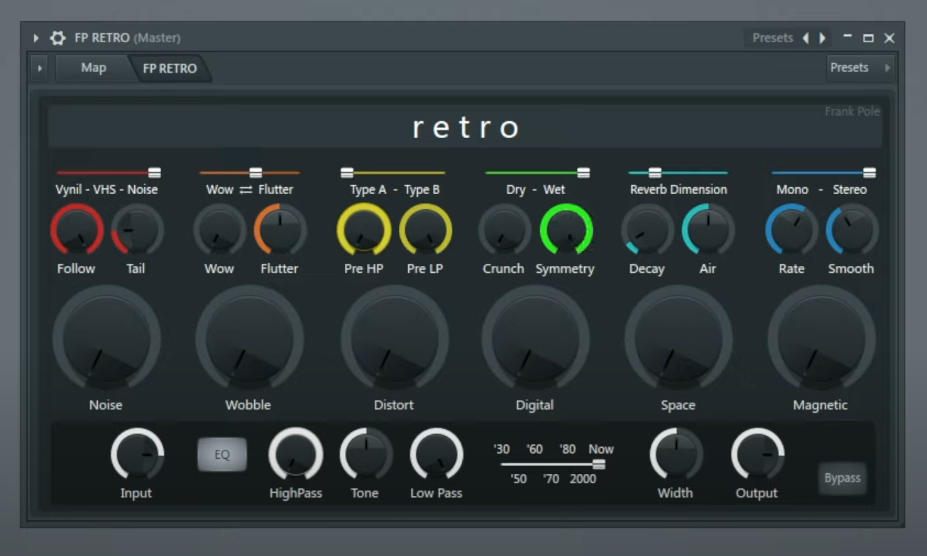Click the Tail knob

tap(137, 229)
